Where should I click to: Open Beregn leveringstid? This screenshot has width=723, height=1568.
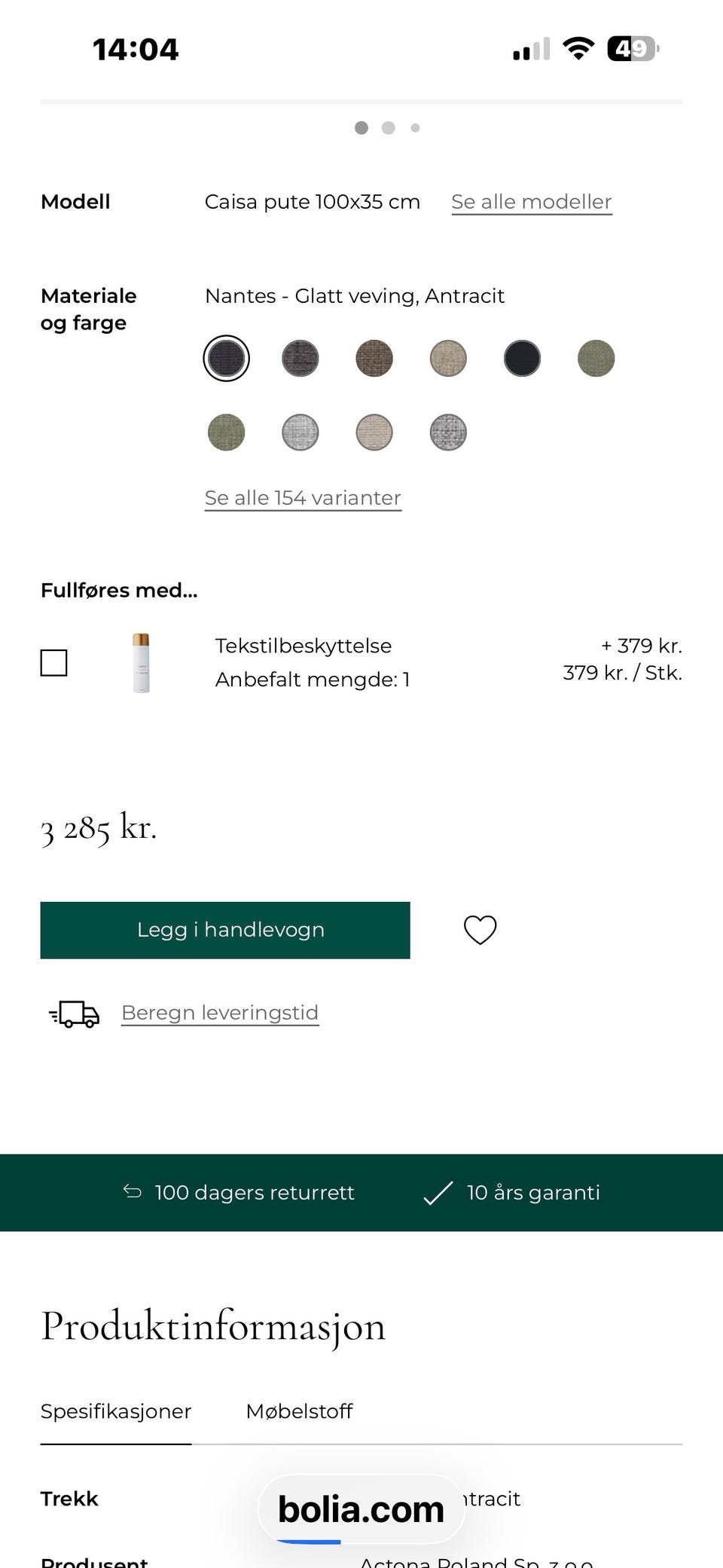pos(219,1013)
